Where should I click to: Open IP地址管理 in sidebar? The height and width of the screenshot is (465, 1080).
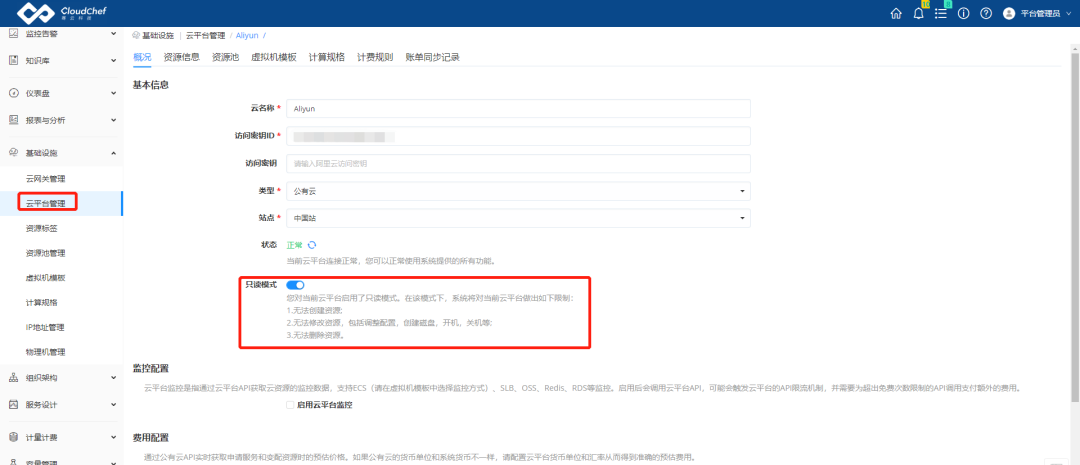click(x=45, y=327)
